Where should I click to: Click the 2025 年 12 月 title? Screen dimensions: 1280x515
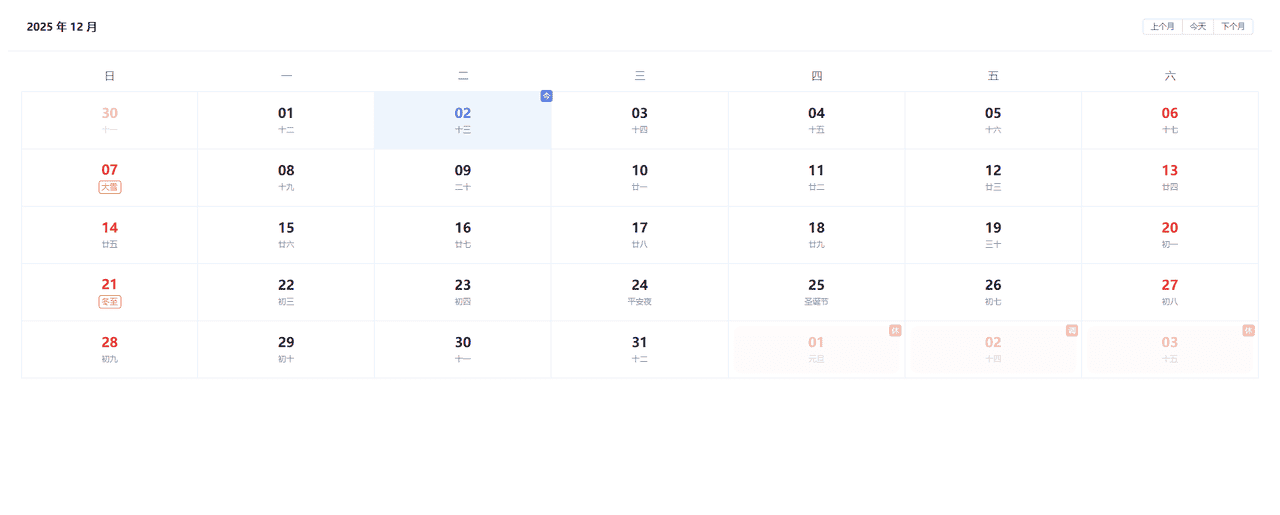62,27
